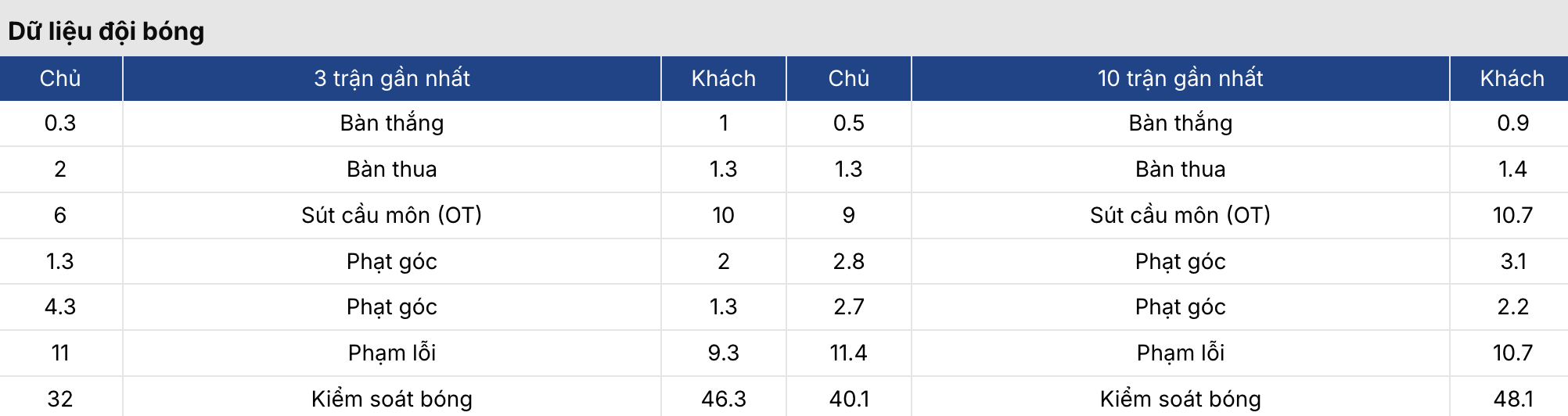Screen dimensions: 1568x416
Task: Select the goals scored value 0.9
Action: coord(1512,123)
